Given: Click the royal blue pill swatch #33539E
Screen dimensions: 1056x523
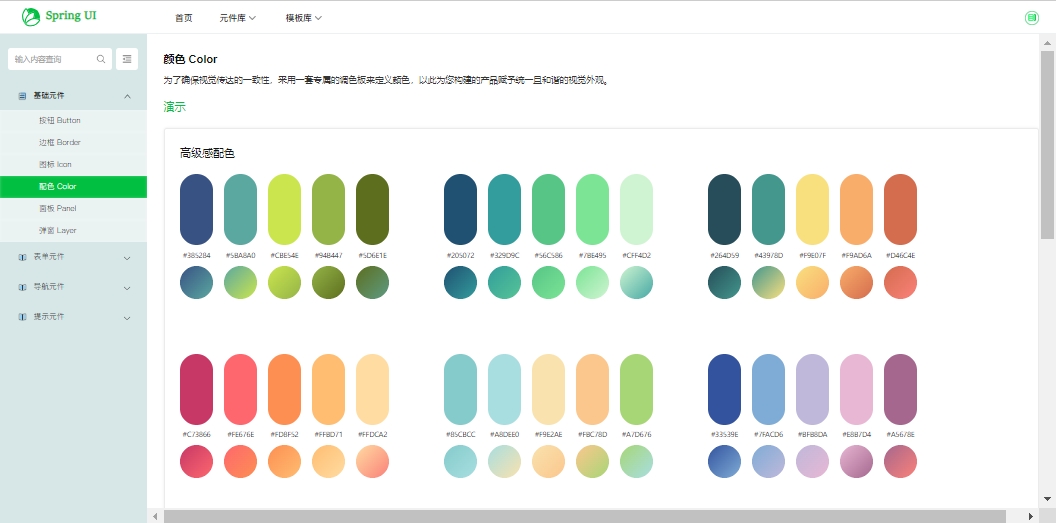Looking at the screenshot, I should click(x=725, y=389).
